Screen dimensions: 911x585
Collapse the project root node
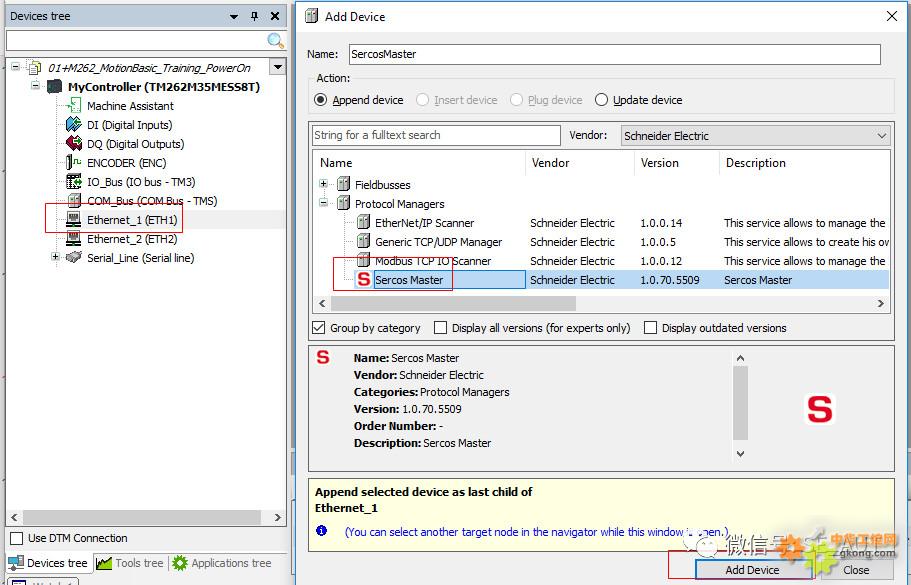click(x=16, y=67)
